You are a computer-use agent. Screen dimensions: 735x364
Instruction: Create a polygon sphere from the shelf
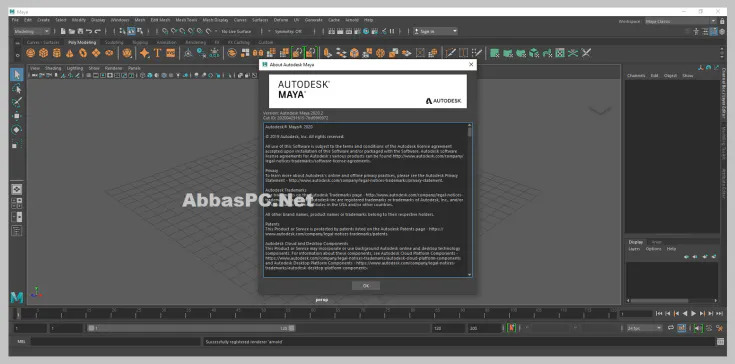click(x=30, y=53)
